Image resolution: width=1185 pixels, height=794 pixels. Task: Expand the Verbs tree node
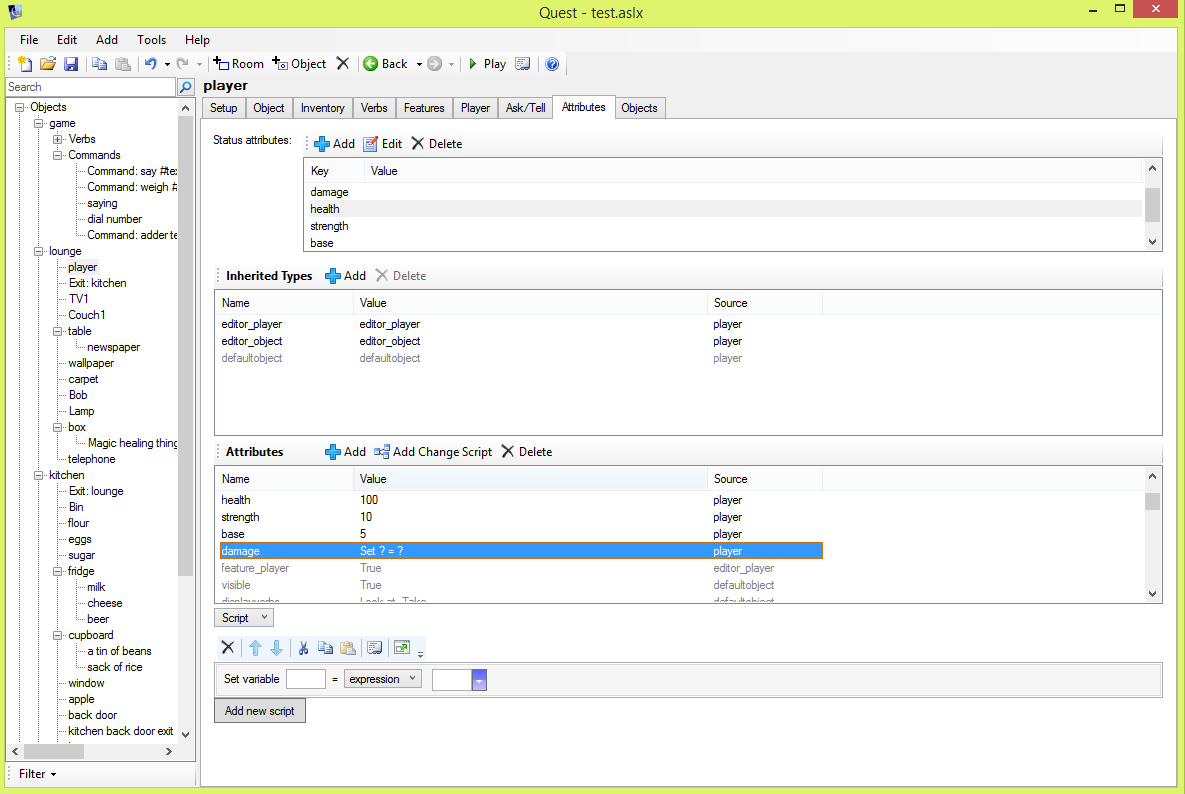click(x=57, y=140)
